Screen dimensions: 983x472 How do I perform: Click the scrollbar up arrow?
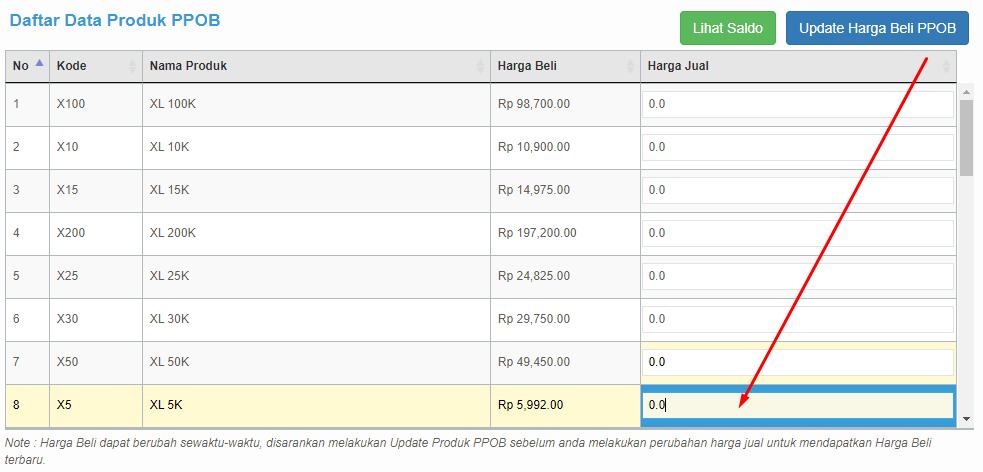(x=966, y=92)
